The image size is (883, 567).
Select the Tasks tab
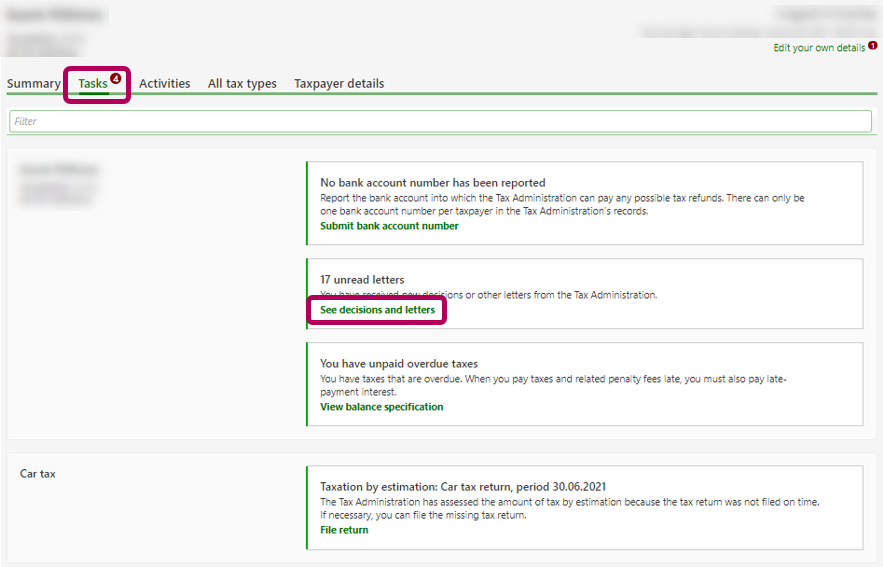coord(93,84)
